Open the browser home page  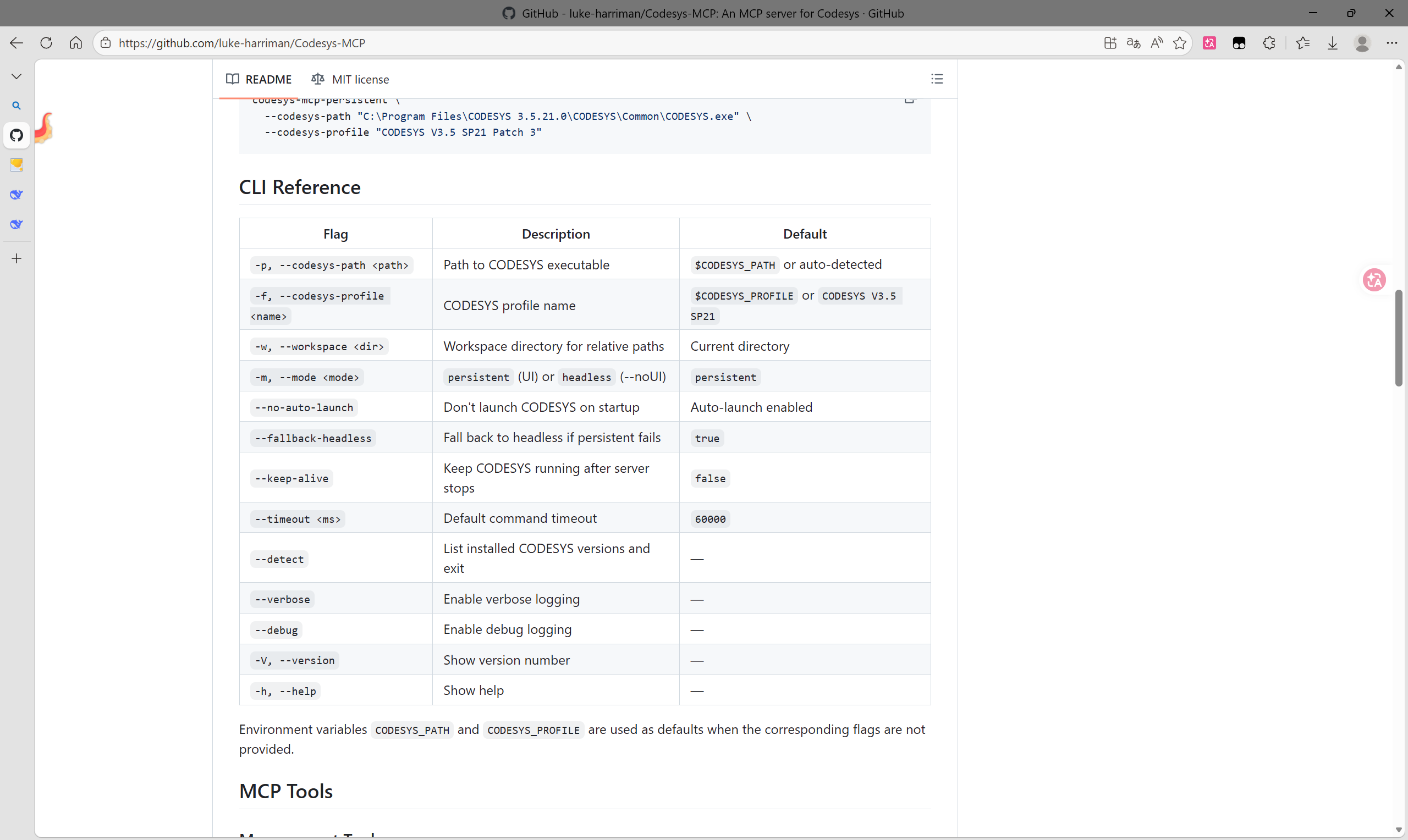(76, 43)
